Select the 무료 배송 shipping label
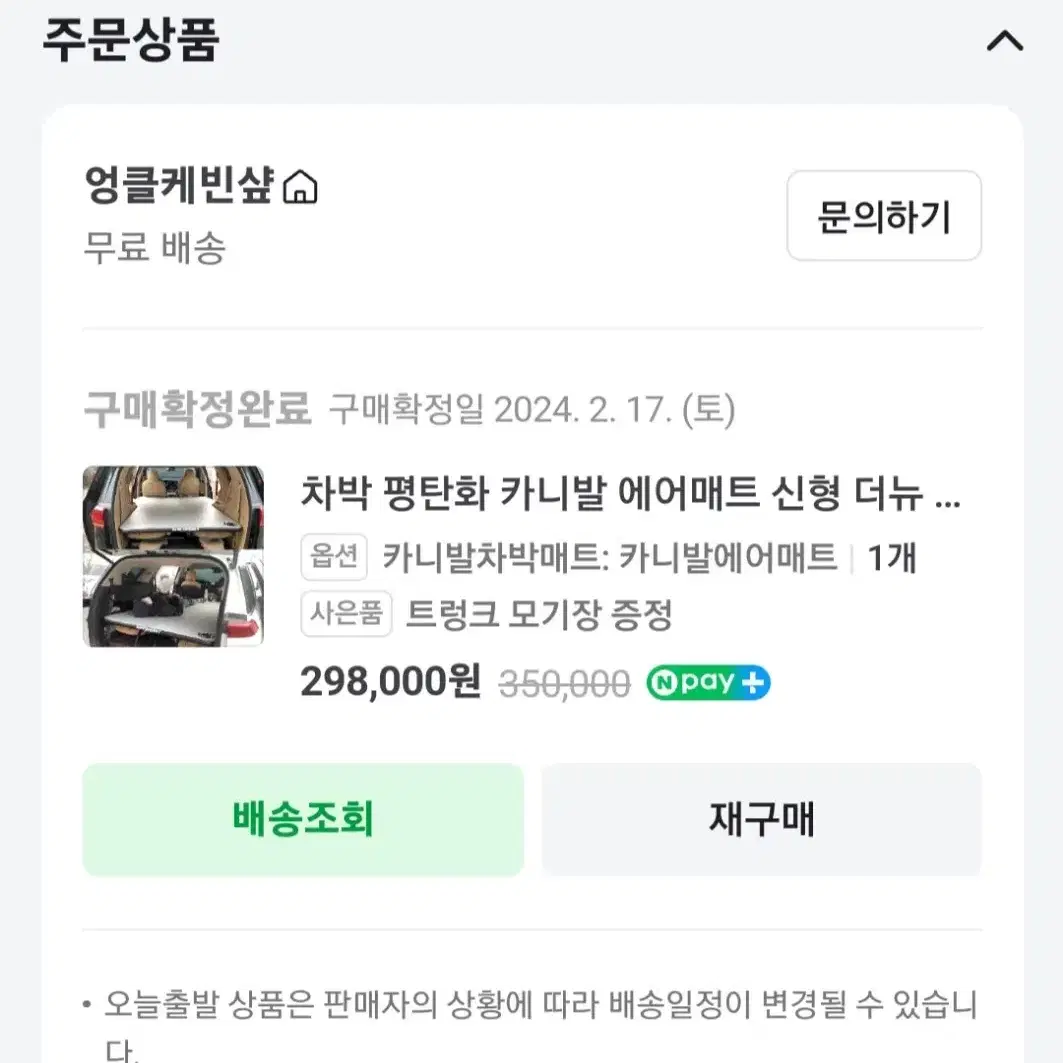 (x=155, y=247)
